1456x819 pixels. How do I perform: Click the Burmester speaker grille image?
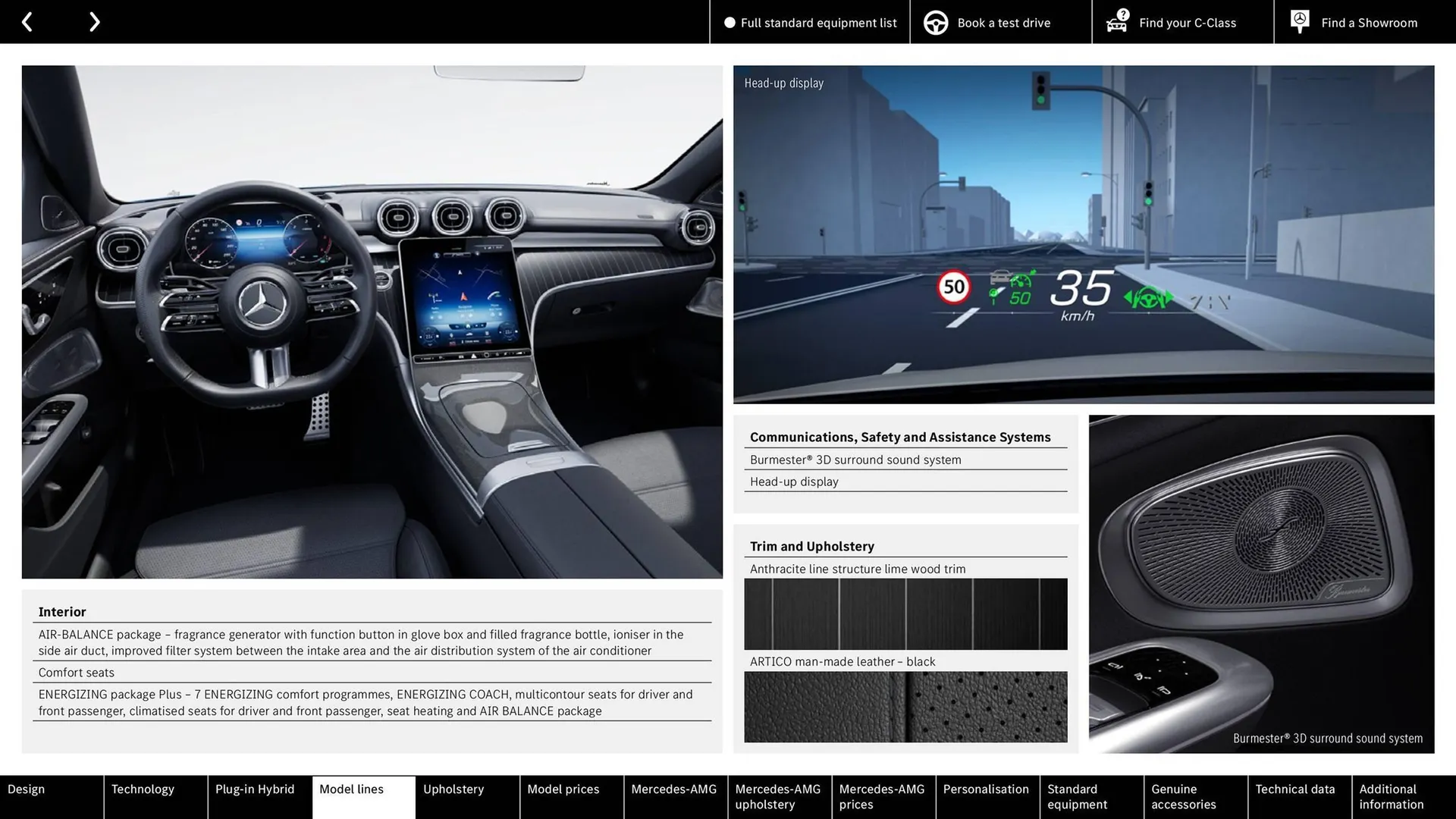coord(1261,580)
